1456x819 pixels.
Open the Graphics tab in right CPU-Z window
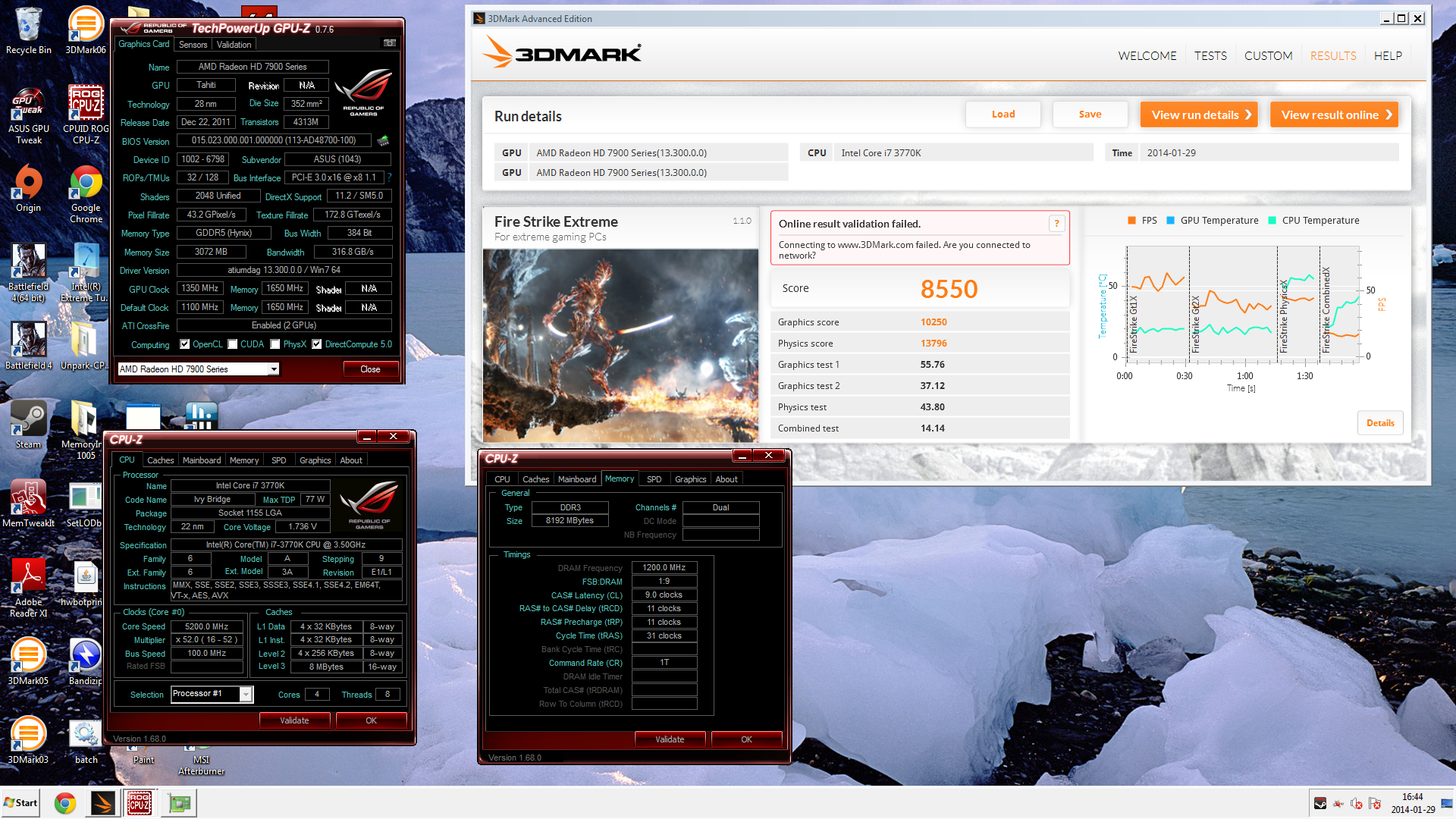[690, 479]
